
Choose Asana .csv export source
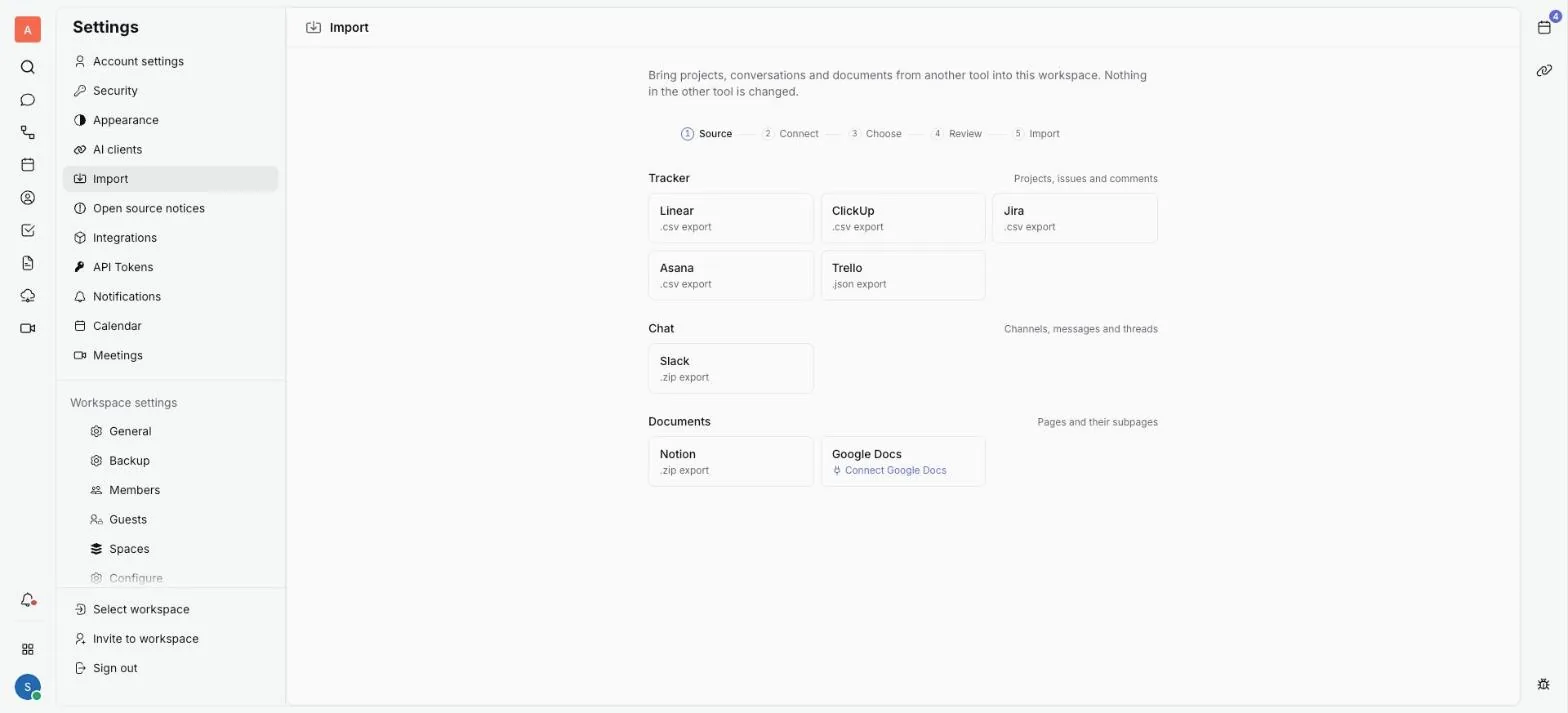[731, 275]
